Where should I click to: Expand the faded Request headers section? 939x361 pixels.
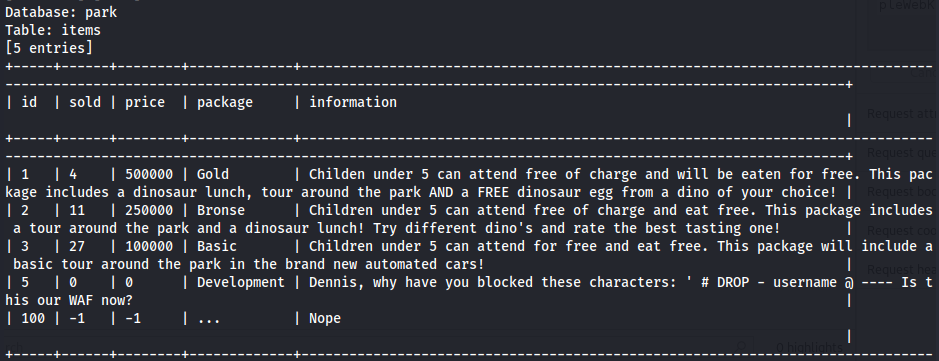tap(902, 269)
